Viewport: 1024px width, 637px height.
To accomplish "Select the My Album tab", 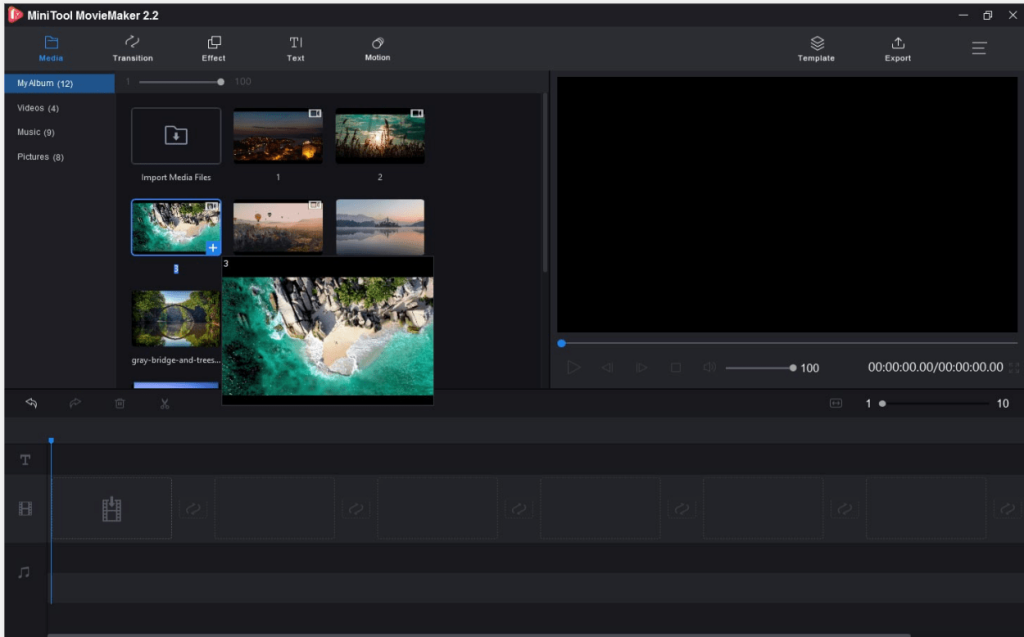I will click(x=42, y=83).
